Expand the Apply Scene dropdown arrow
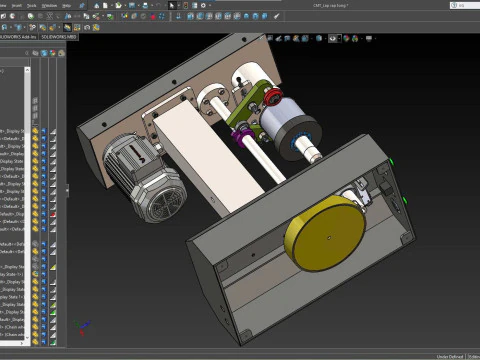The image size is (480, 360). [362, 38]
